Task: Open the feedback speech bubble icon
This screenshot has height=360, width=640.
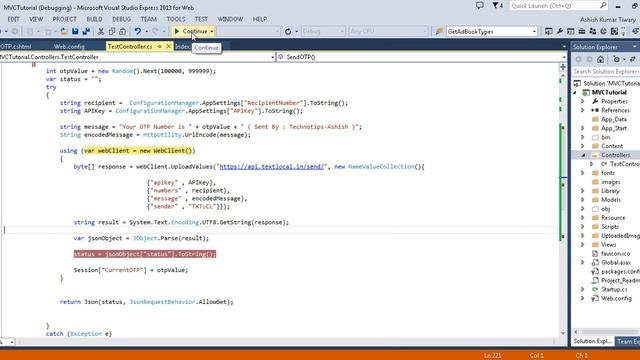Action: [x=480, y=6]
